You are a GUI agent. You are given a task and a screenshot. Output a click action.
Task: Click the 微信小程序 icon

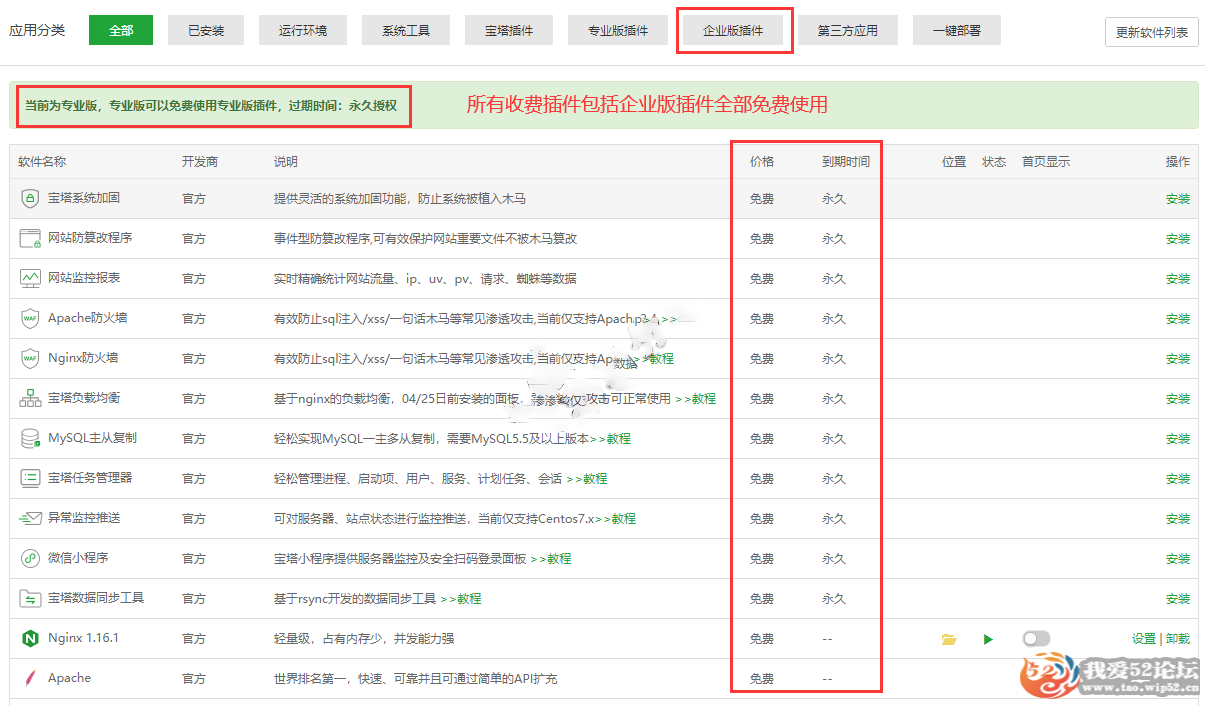pyautogui.click(x=30, y=559)
